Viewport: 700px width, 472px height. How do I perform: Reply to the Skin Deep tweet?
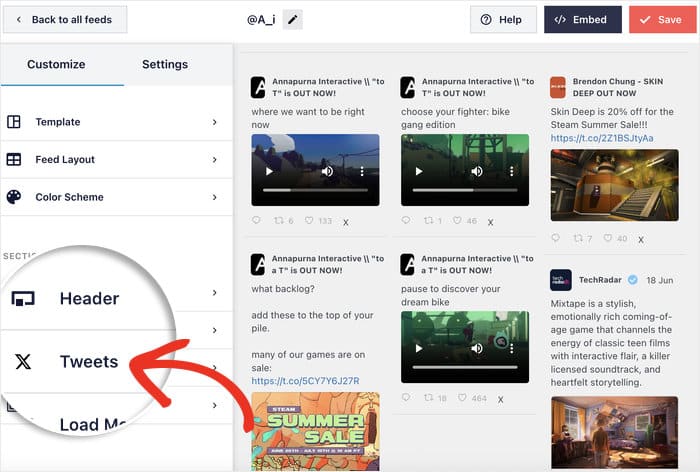[555, 238]
